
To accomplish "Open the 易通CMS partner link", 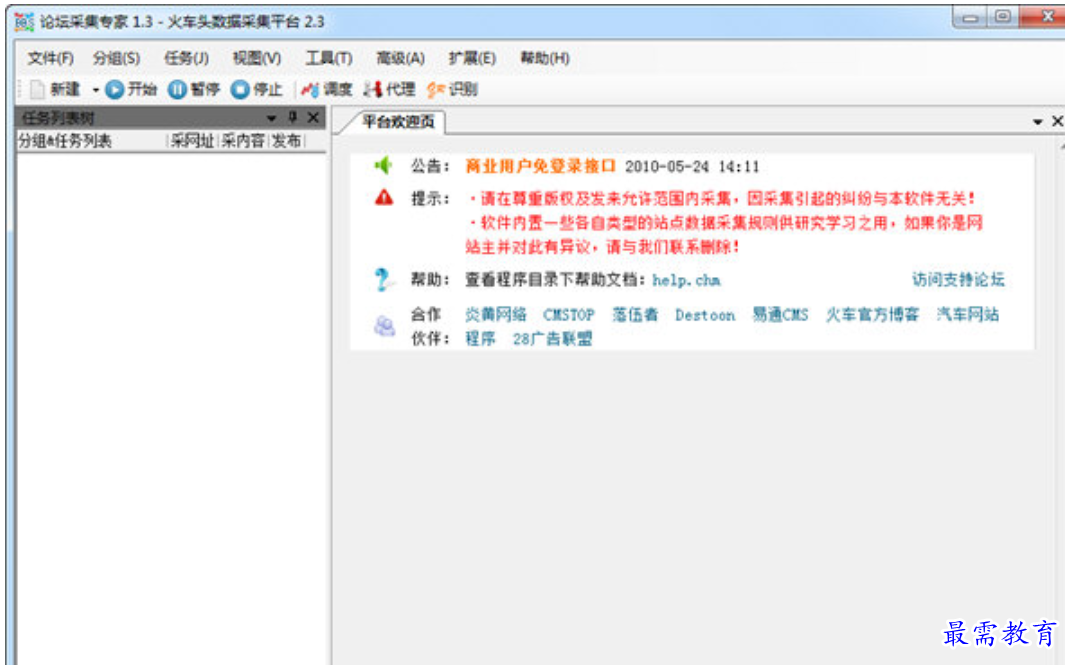I will pos(780,314).
